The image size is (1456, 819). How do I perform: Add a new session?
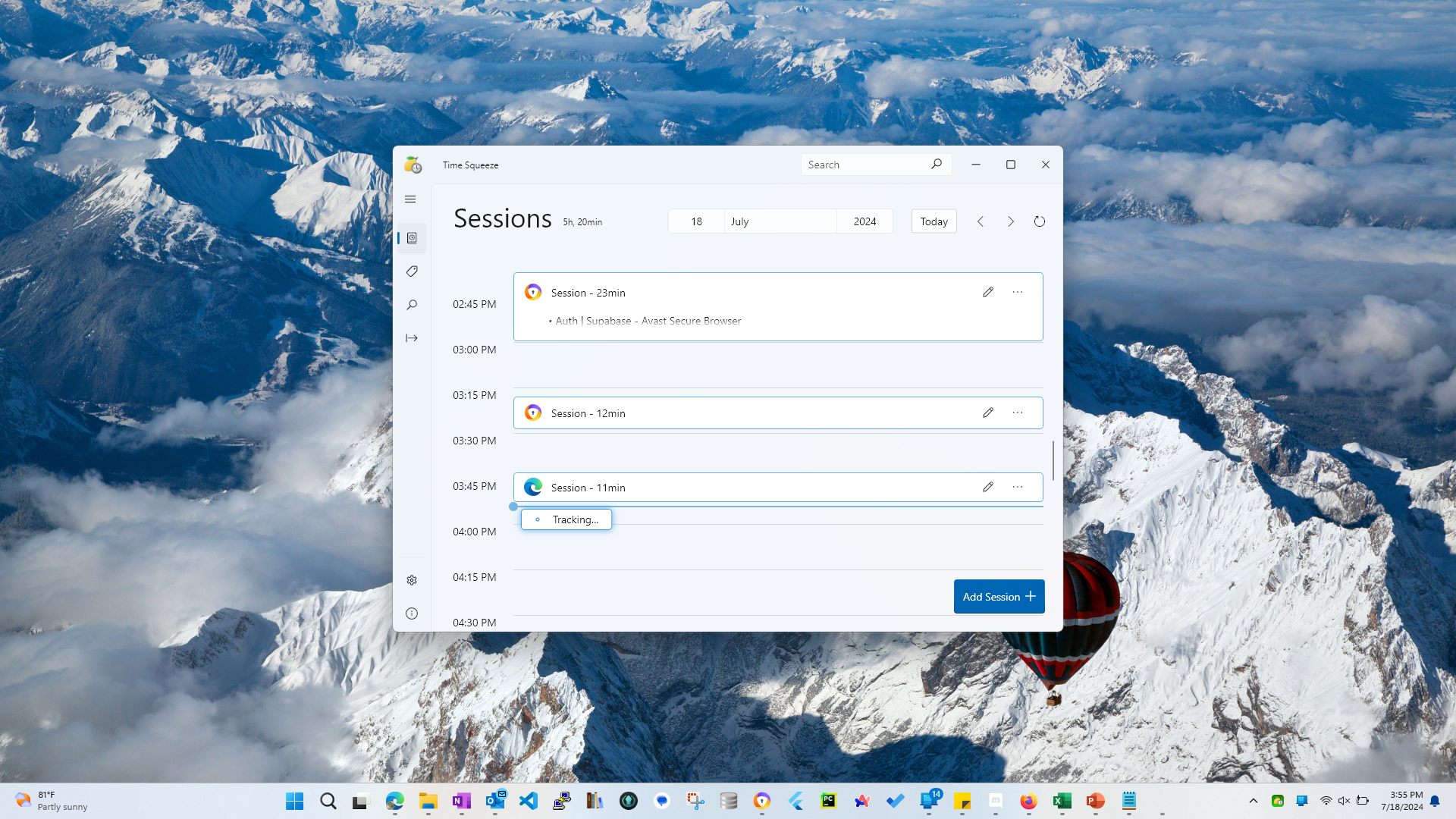(999, 597)
